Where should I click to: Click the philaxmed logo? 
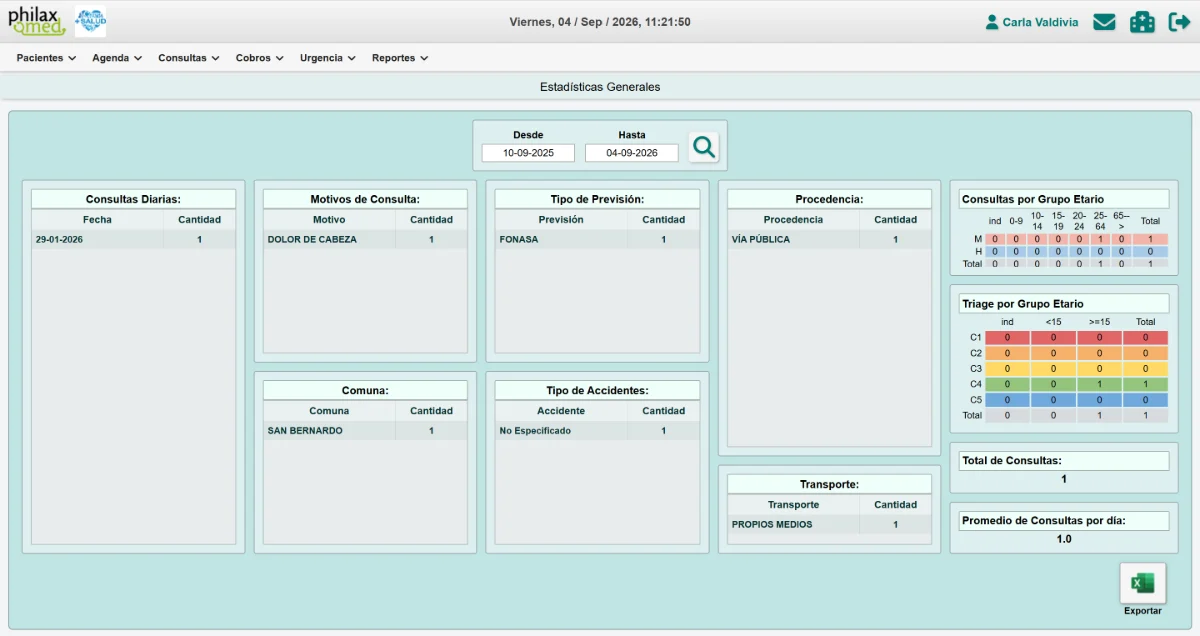click(x=37, y=21)
